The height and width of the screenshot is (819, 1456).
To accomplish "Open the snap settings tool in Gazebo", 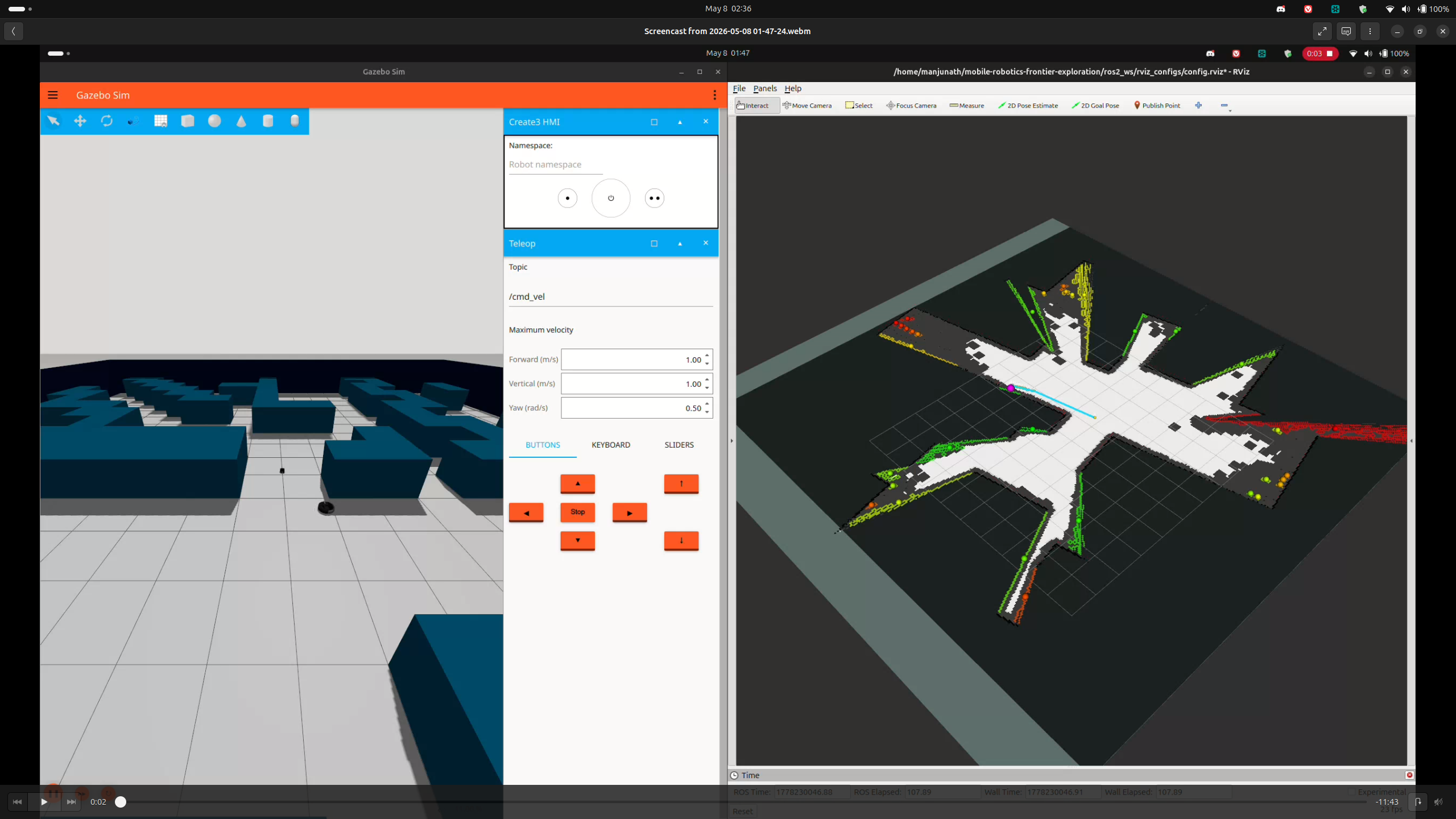I will 134,121.
